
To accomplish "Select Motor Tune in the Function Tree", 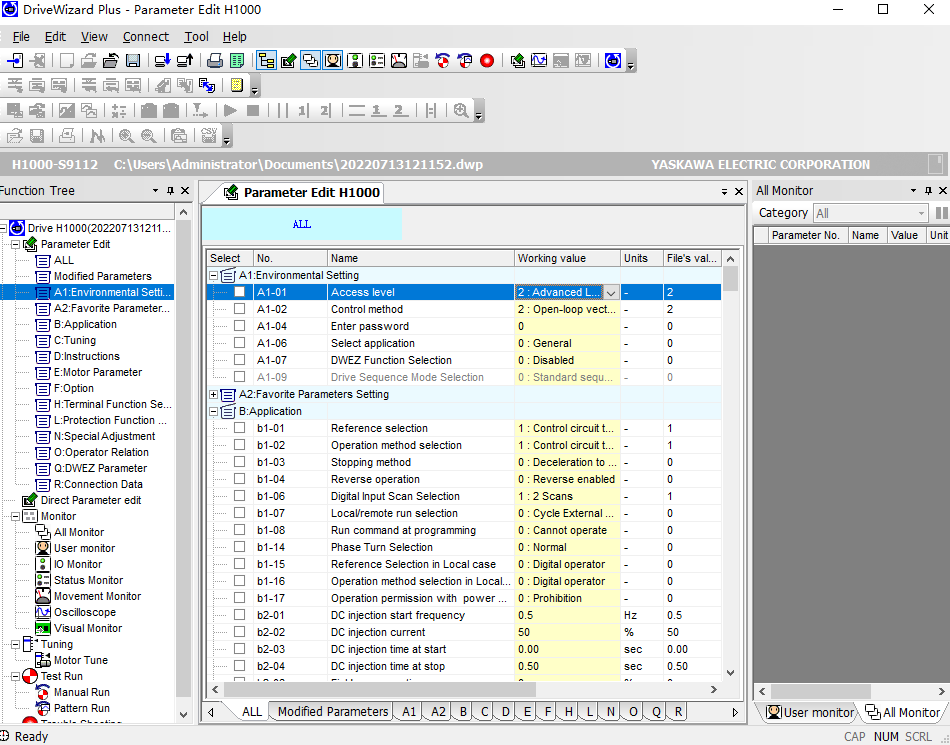I will [81, 660].
